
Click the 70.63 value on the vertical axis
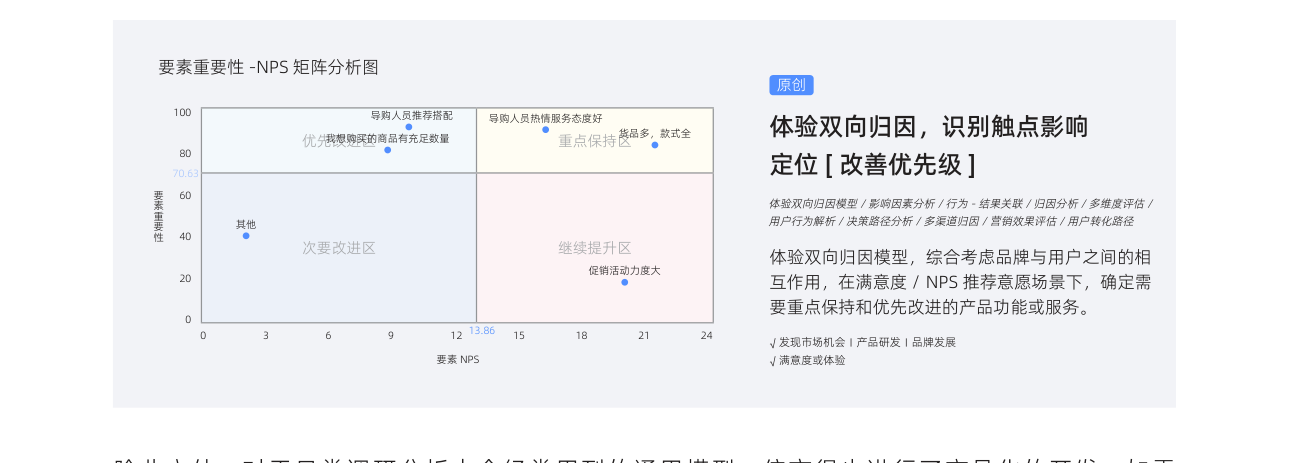pyautogui.click(x=185, y=173)
